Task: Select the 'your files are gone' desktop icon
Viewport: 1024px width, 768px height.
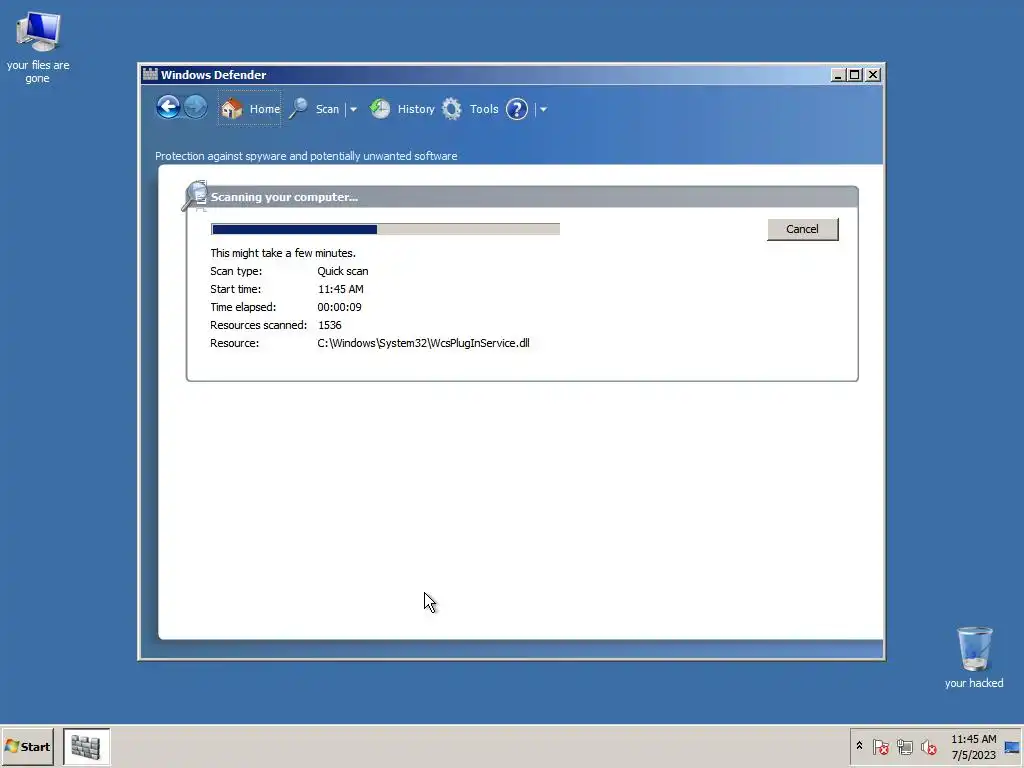Action: (38, 48)
